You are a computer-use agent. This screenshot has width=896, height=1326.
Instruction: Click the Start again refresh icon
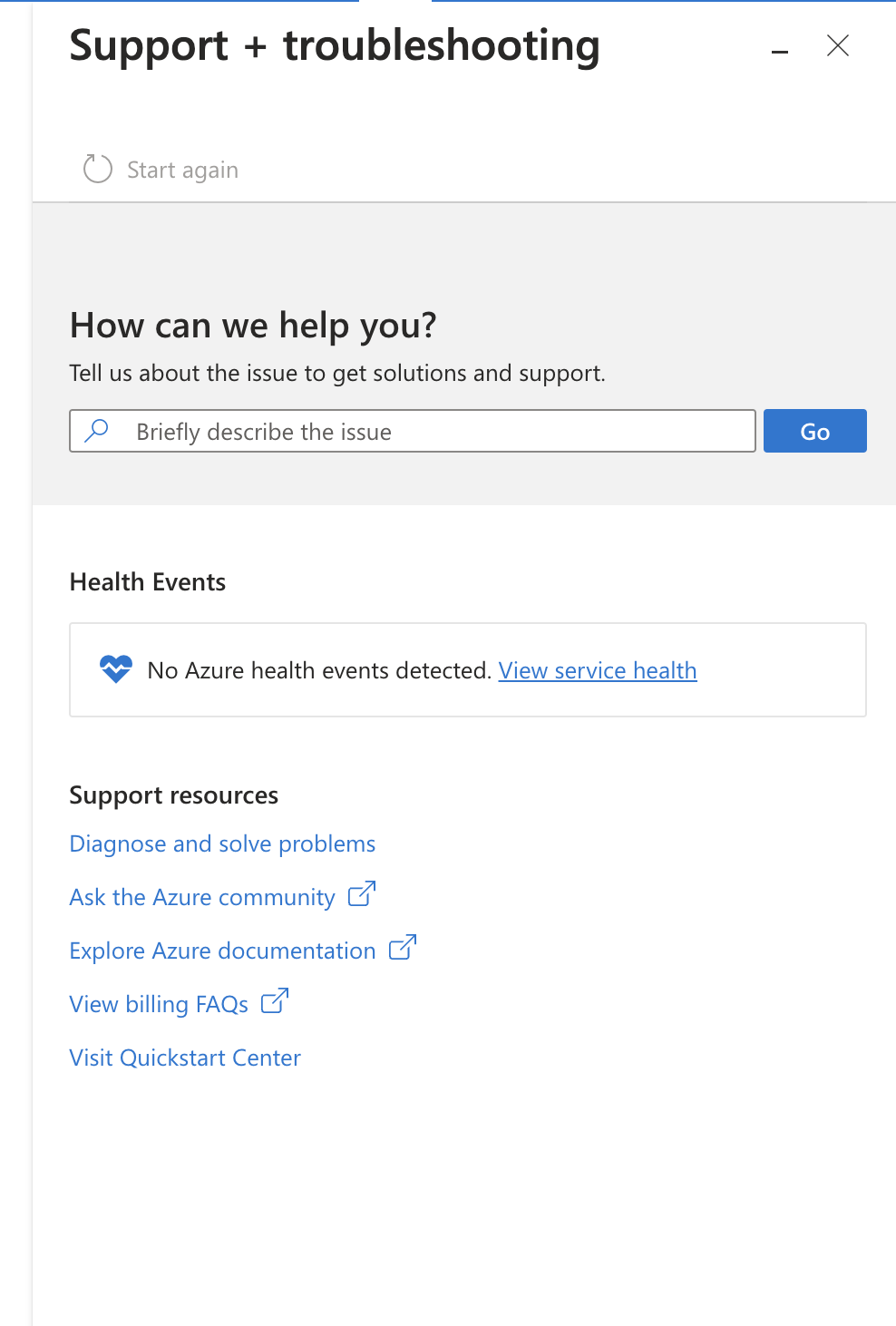(96, 168)
